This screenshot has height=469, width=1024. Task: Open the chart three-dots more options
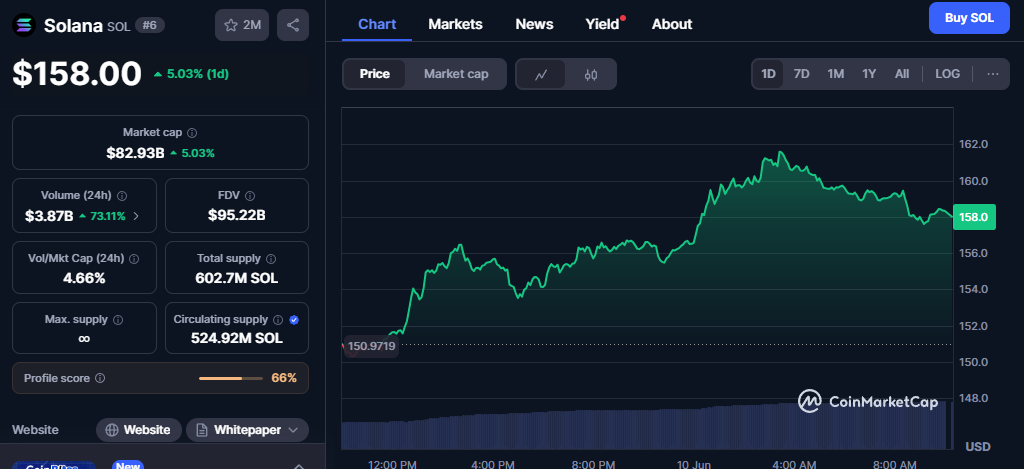click(x=993, y=74)
